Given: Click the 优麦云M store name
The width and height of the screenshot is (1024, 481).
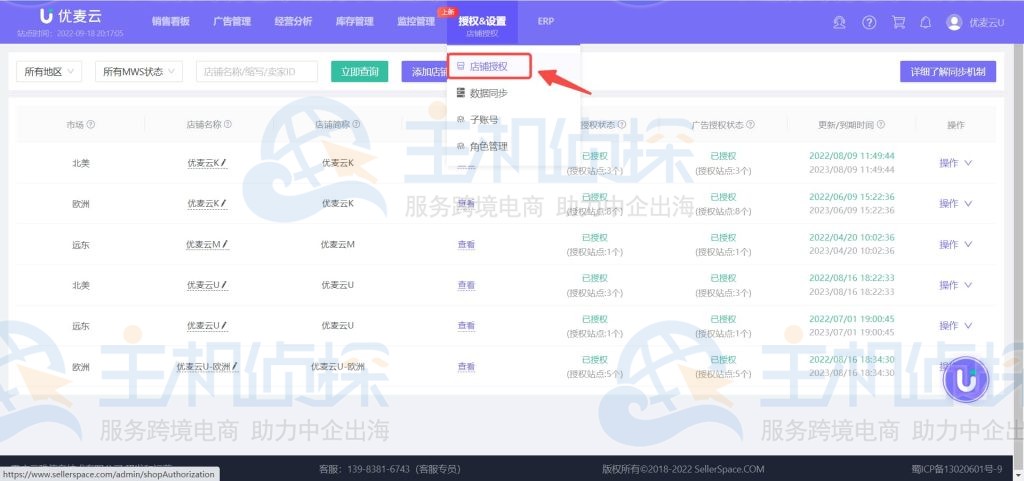Looking at the screenshot, I should pos(203,244).
